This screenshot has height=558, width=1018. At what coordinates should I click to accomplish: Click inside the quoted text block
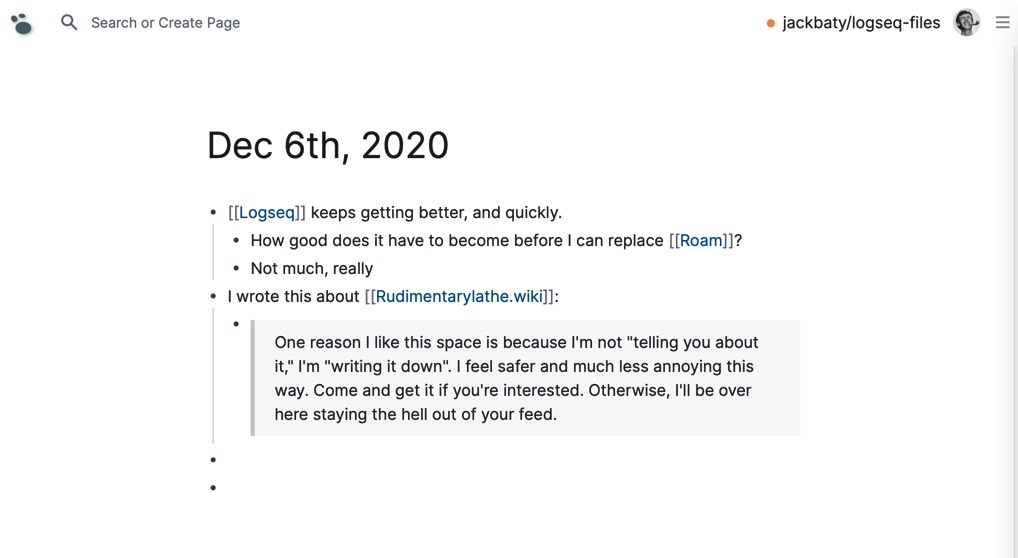516,378
